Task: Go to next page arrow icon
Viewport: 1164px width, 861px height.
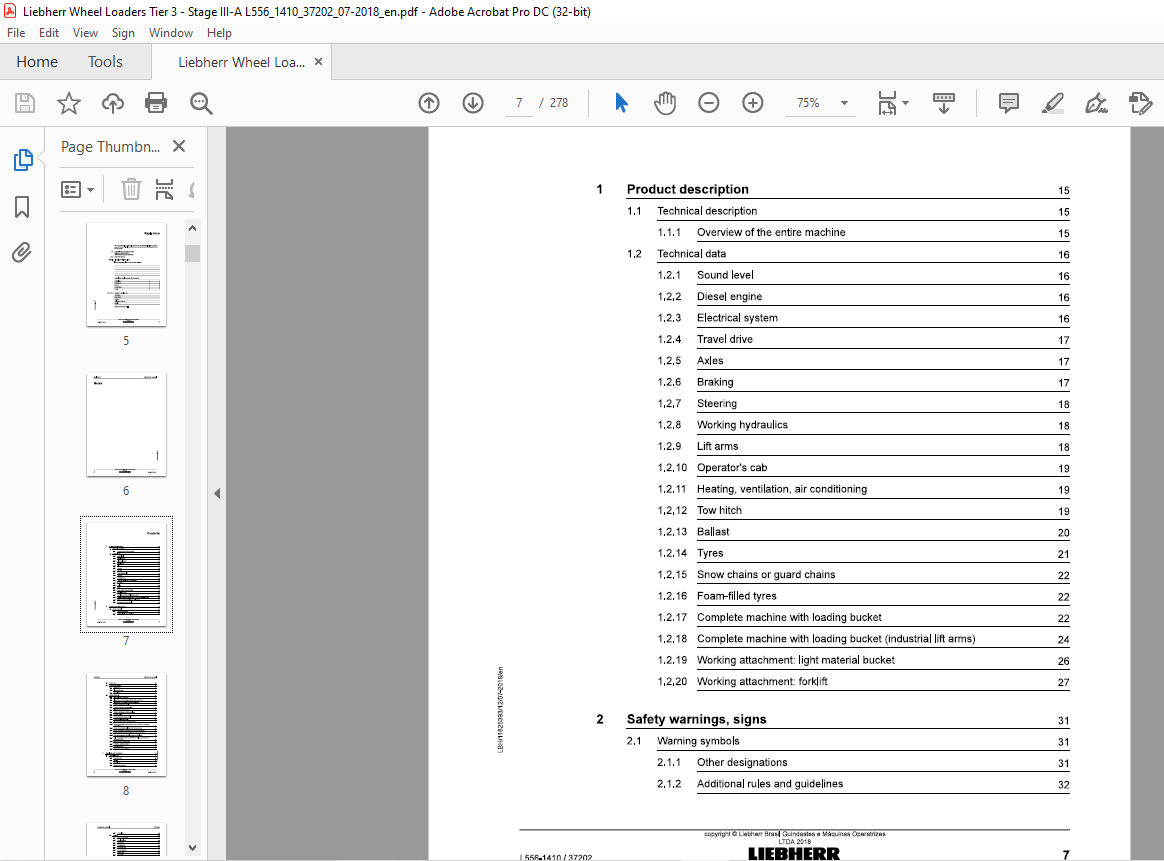Action: 473,103
